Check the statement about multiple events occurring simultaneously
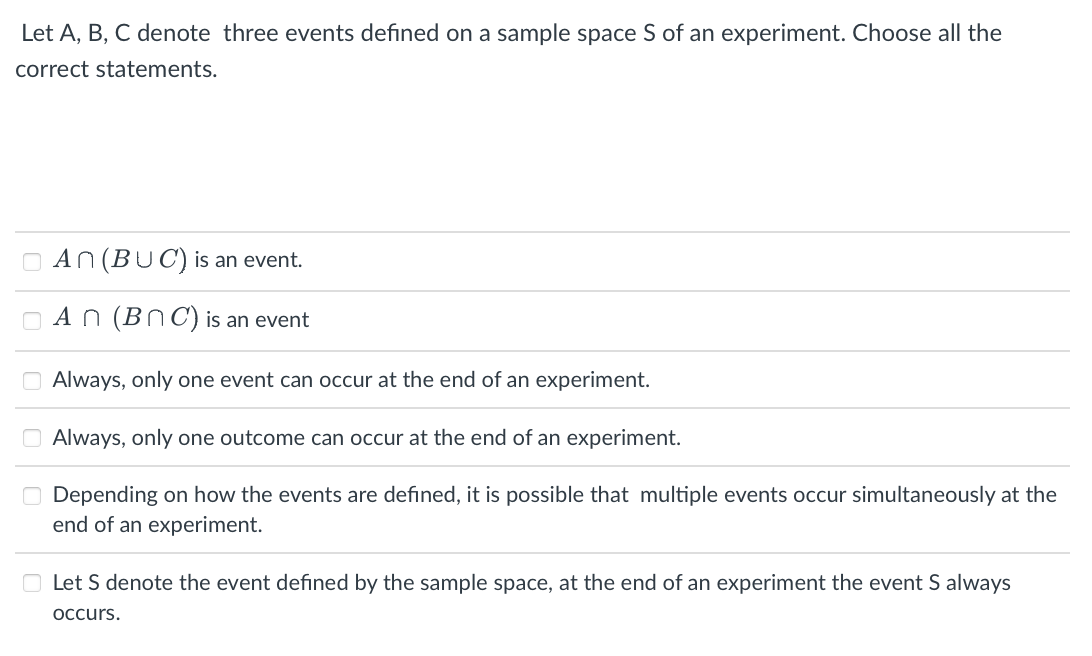Viewport: 1092px width, 656px height. click(32, 495)
